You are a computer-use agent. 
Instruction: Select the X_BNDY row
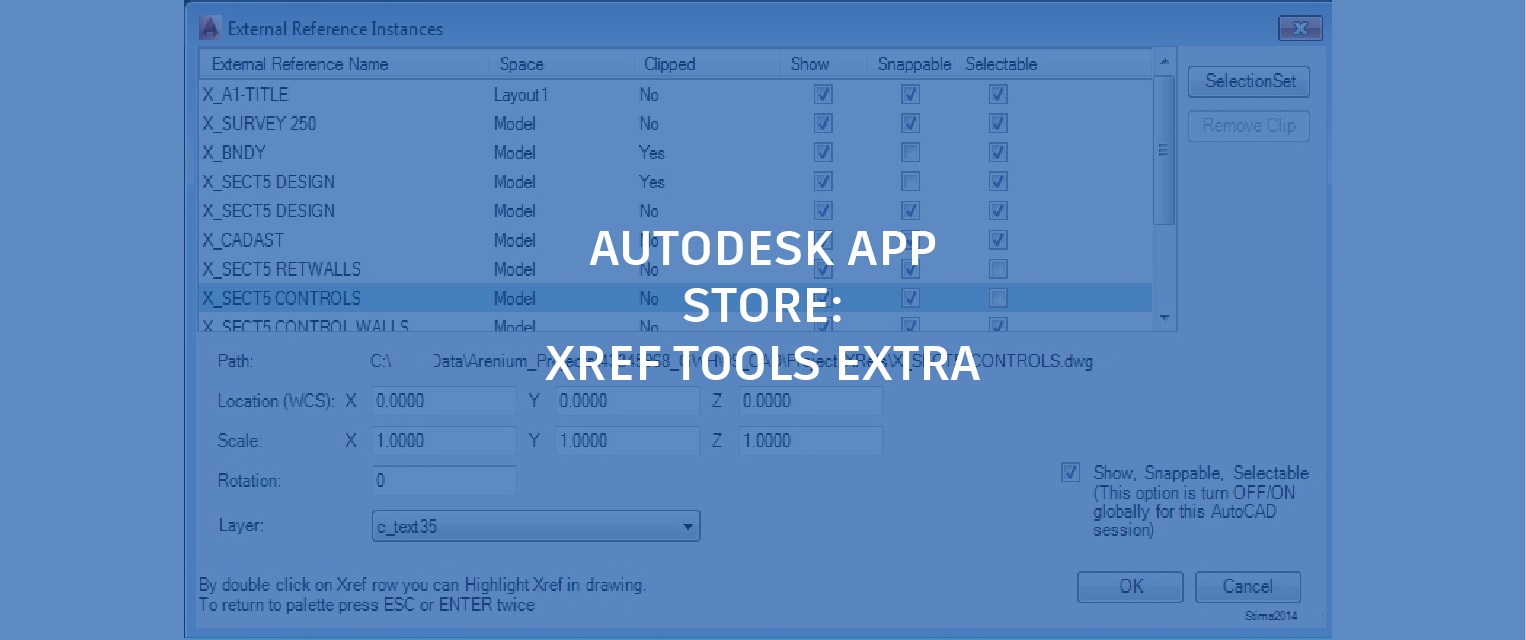pyautogui.click(x=676, y=153)
